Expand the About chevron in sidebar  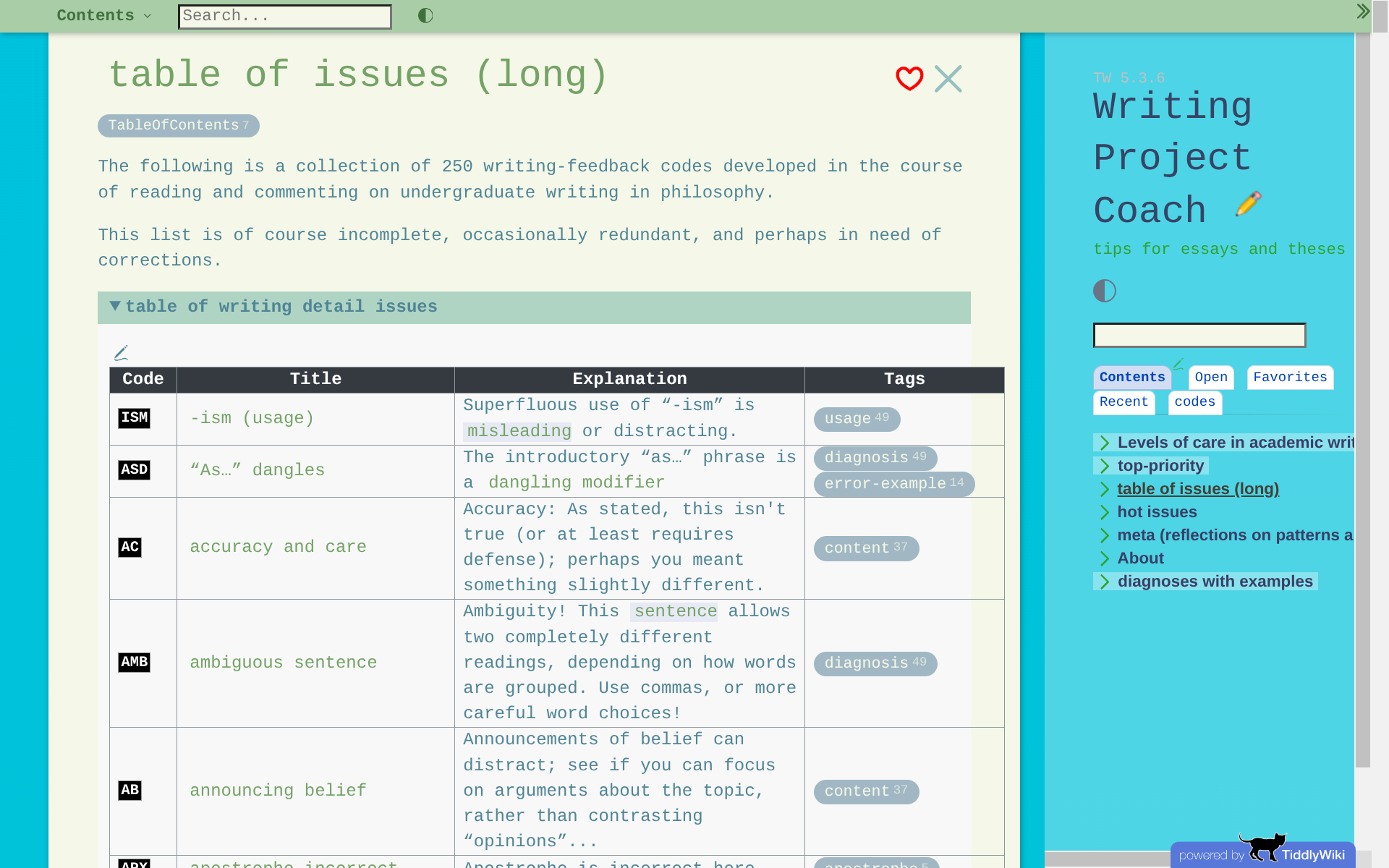[x=1104, y=559]
